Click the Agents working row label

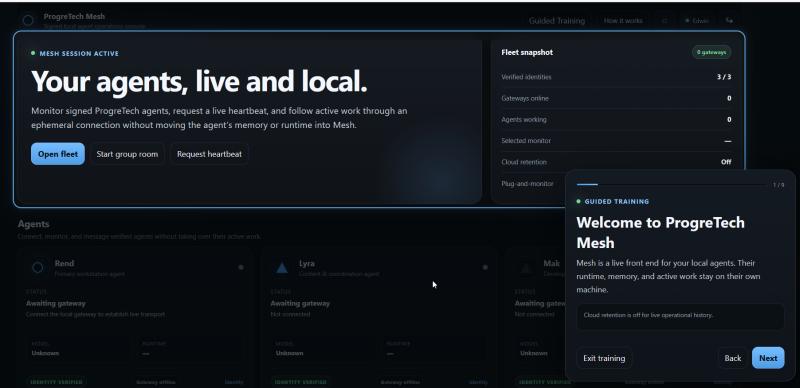click(523, 119)
